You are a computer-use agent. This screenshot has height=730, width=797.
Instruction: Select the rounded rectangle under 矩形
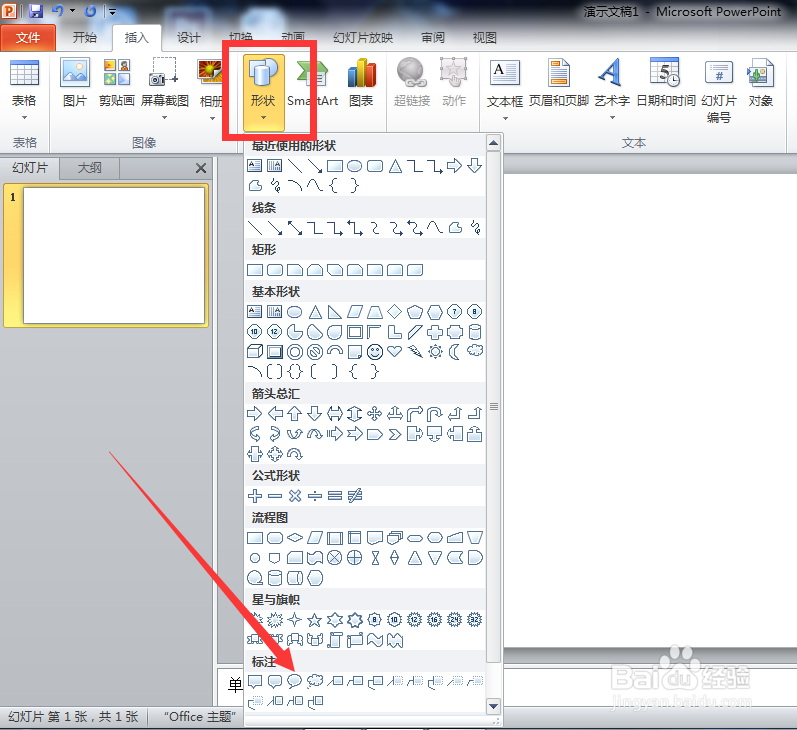(x=275, y=270)
